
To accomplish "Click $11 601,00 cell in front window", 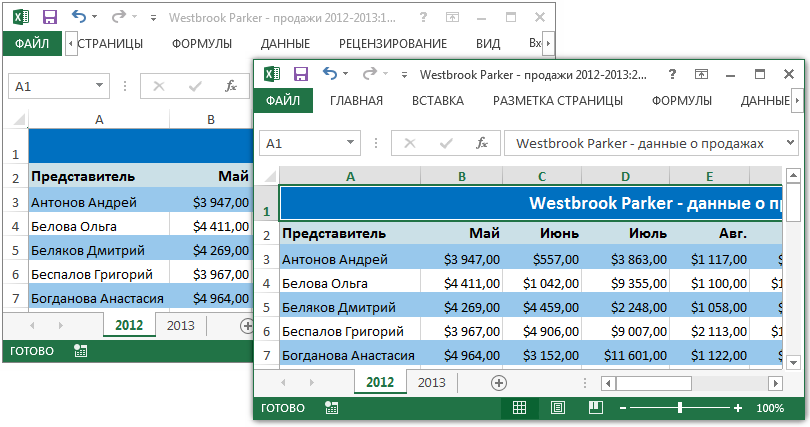I will click(x=626, y=356).
